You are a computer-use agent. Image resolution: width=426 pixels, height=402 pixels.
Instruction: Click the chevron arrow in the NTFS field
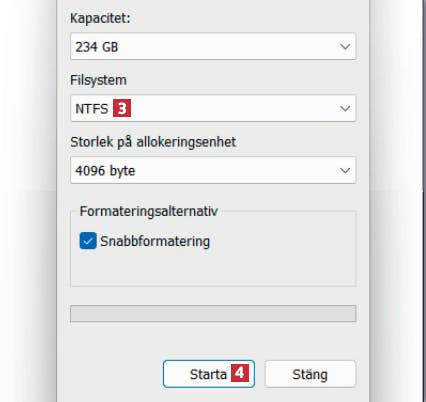[x=345, y=108]
